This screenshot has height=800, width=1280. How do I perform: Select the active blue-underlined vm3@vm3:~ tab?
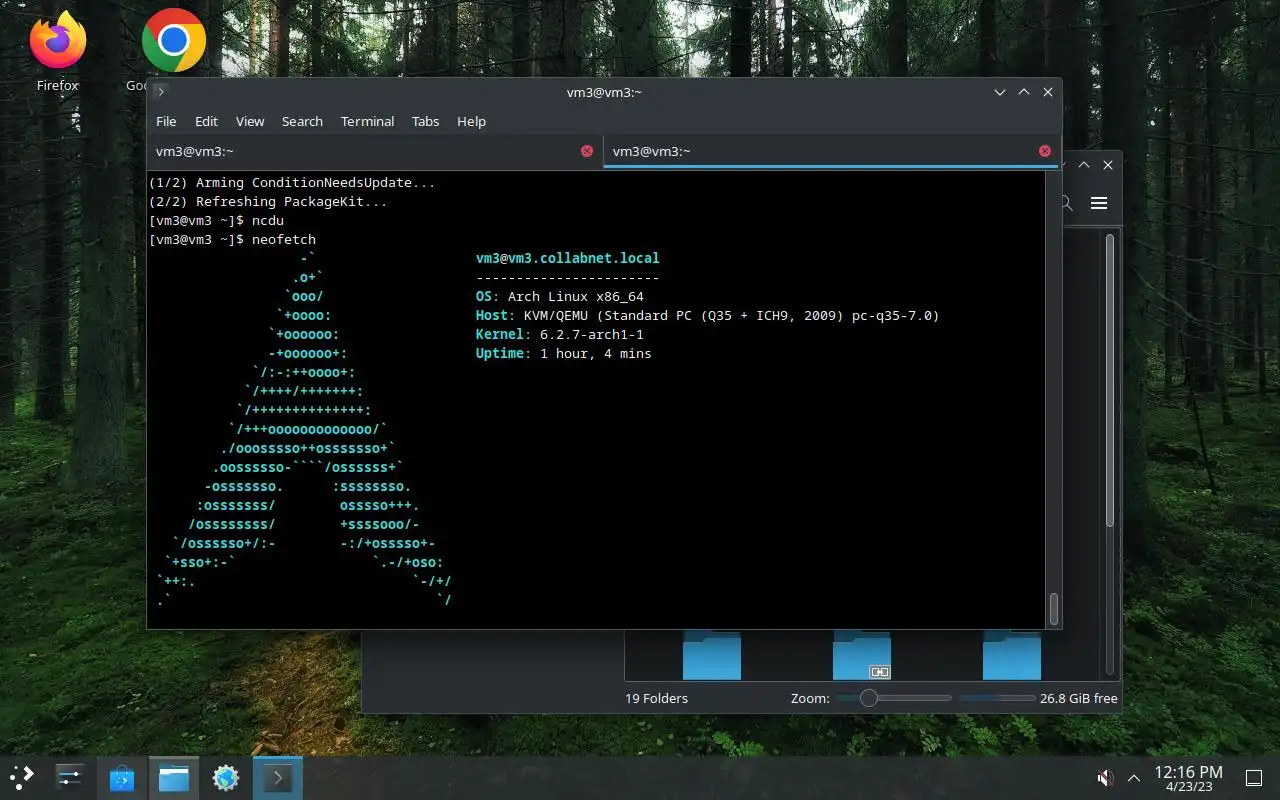(832, 151)
